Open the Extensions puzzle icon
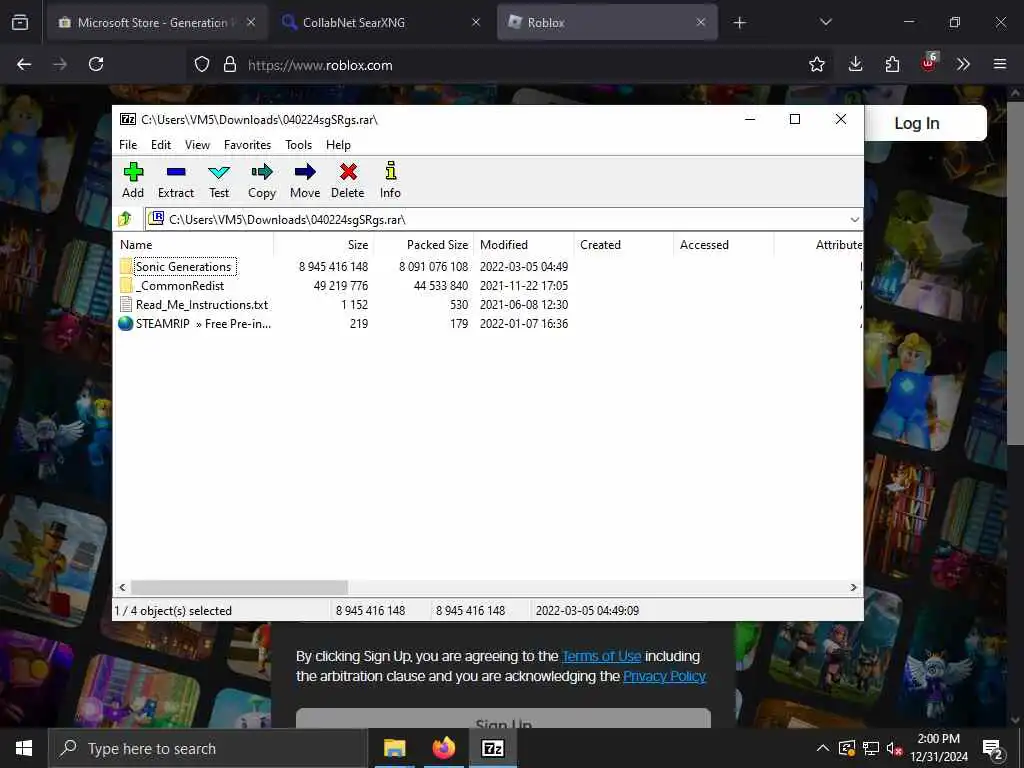The width and height of the screenshot is (1024, 768). coord(892,64)
